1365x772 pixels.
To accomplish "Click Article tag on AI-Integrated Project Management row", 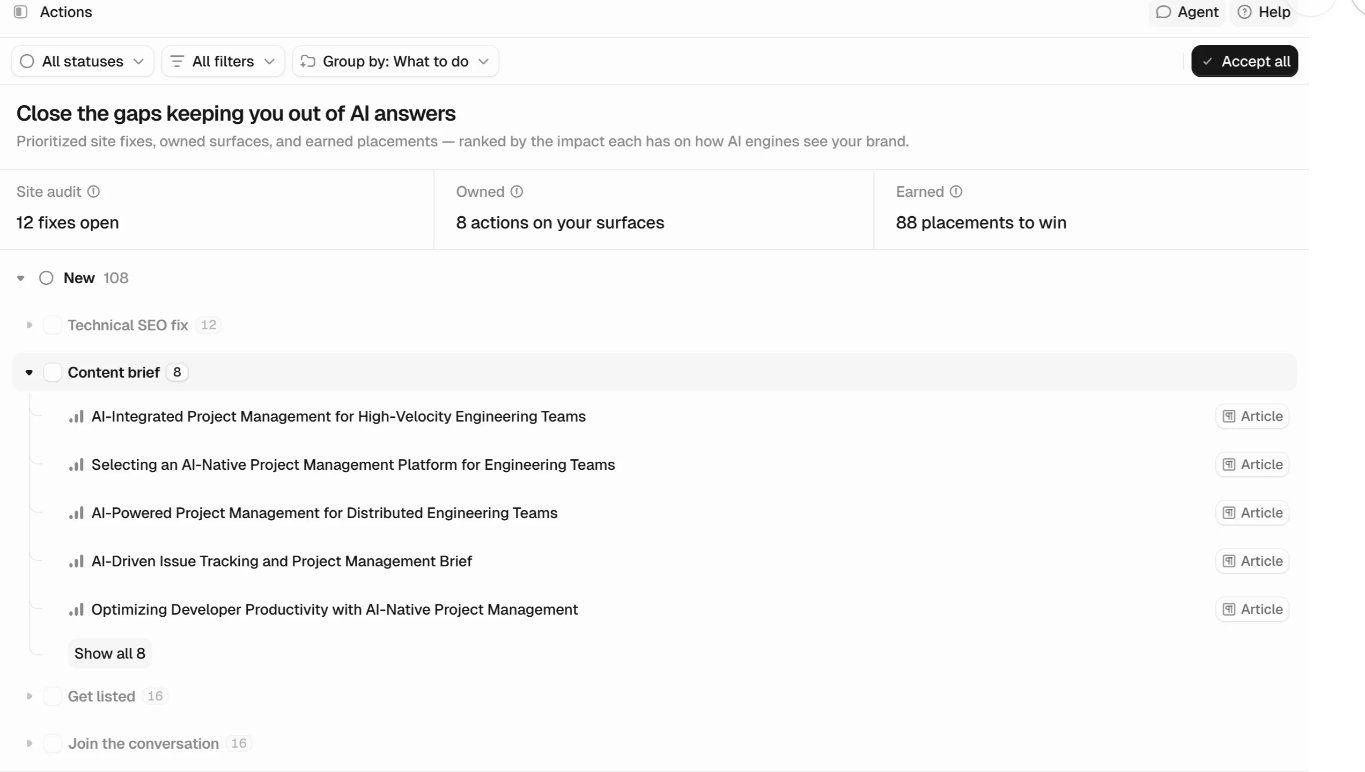I will (x=1252, y=416).
